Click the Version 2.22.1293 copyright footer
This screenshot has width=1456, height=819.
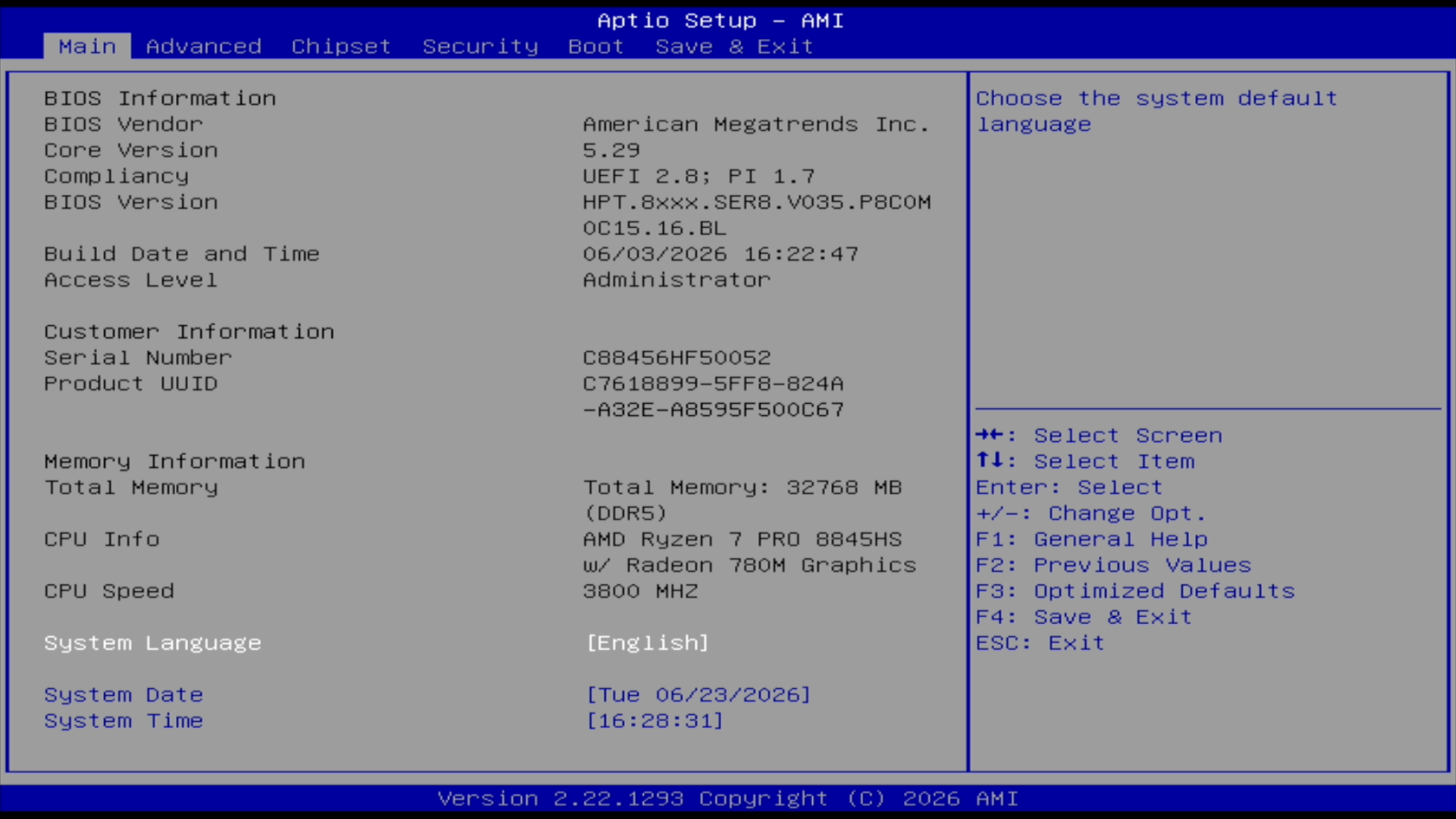pos(727,798)
